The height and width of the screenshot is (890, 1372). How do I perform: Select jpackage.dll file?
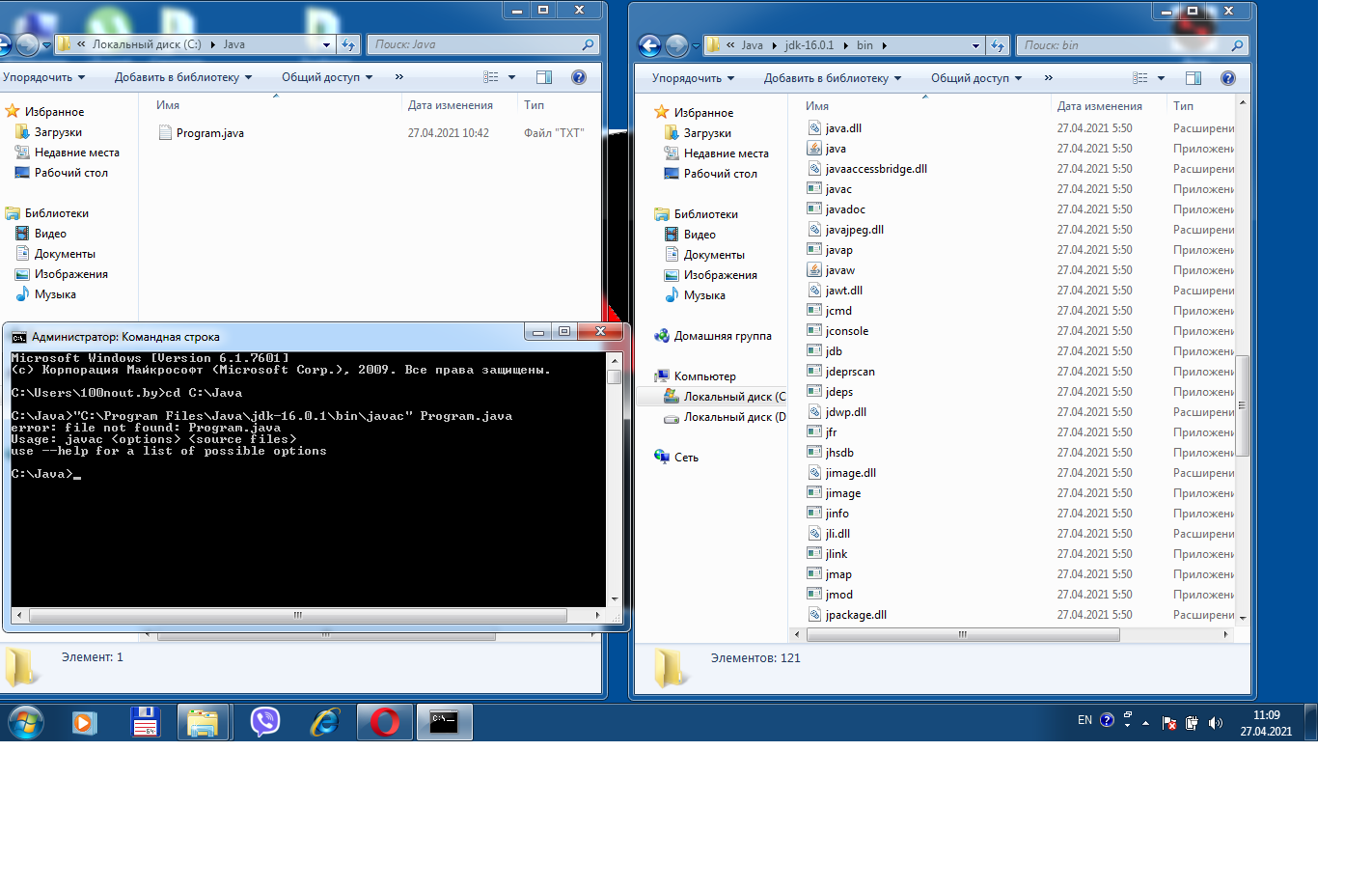tap(856, 615)
